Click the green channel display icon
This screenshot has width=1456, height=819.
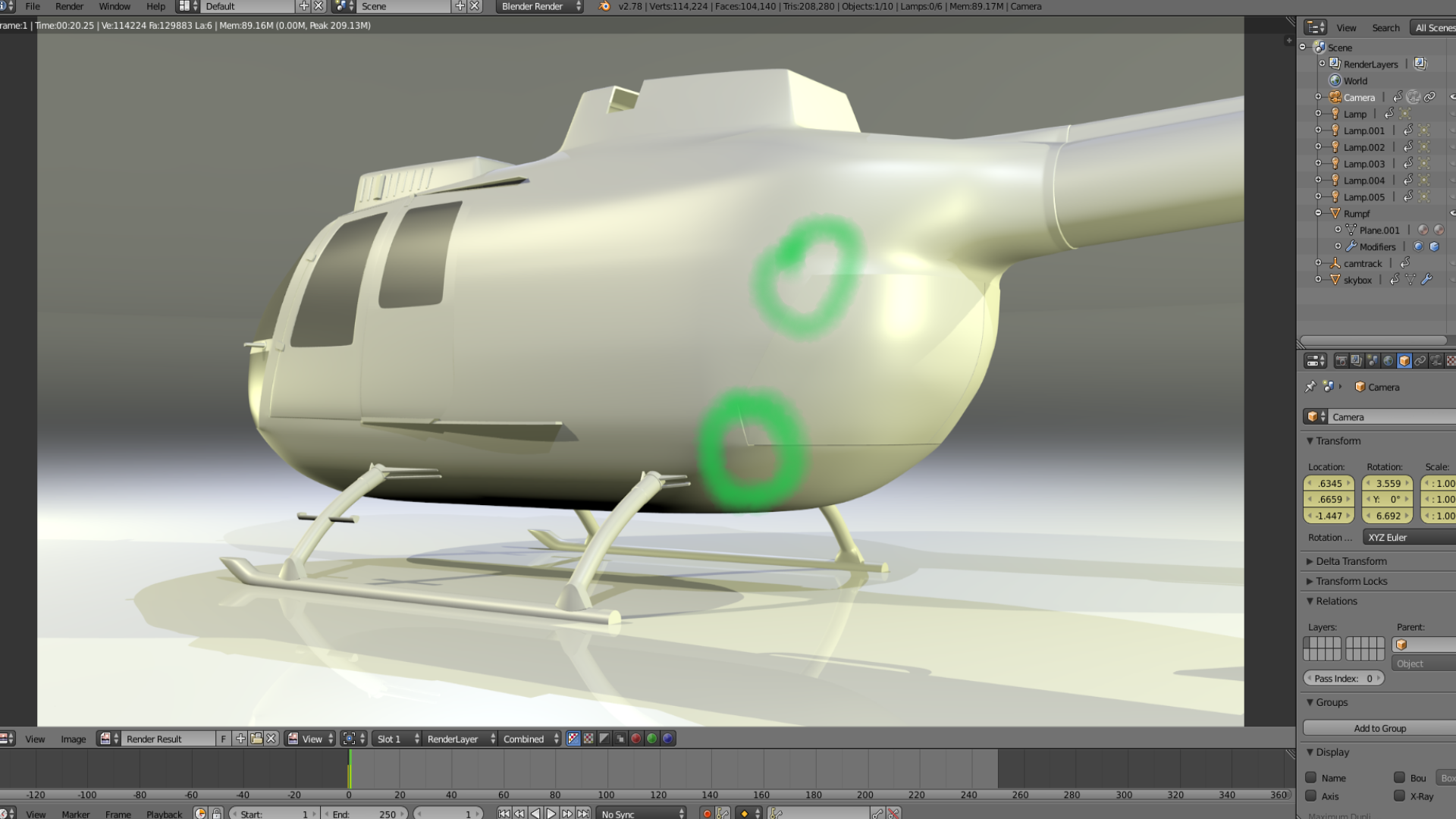652,739
